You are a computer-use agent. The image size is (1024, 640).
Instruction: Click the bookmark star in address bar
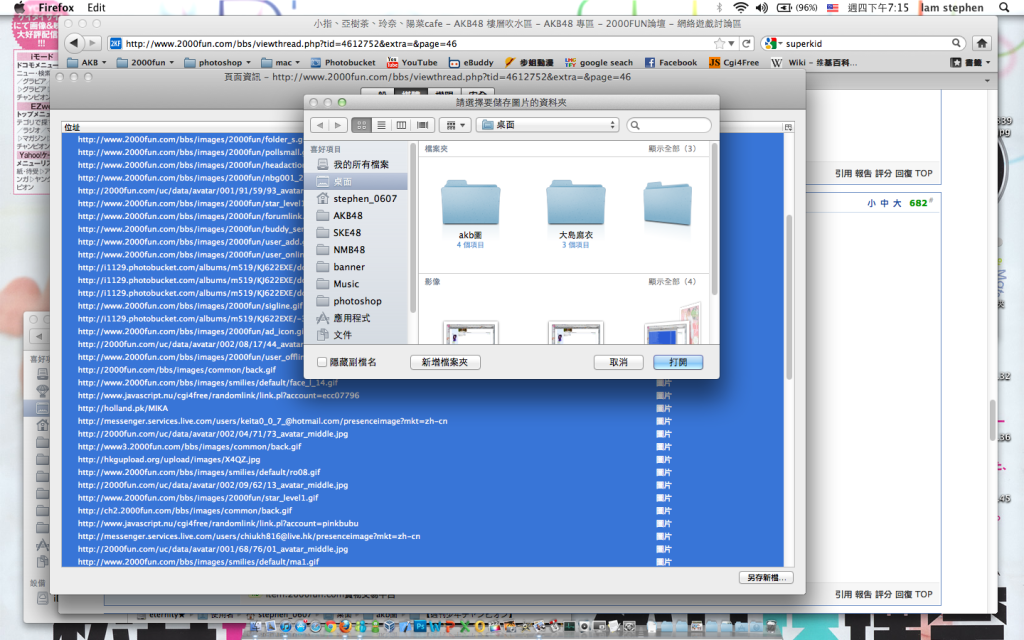click(x=720, y=44)
